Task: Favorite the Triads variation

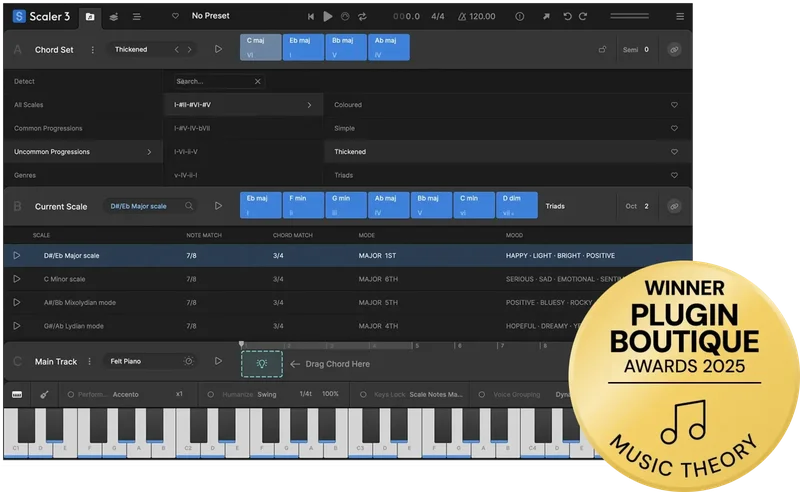Action: (x=674, y=175)
